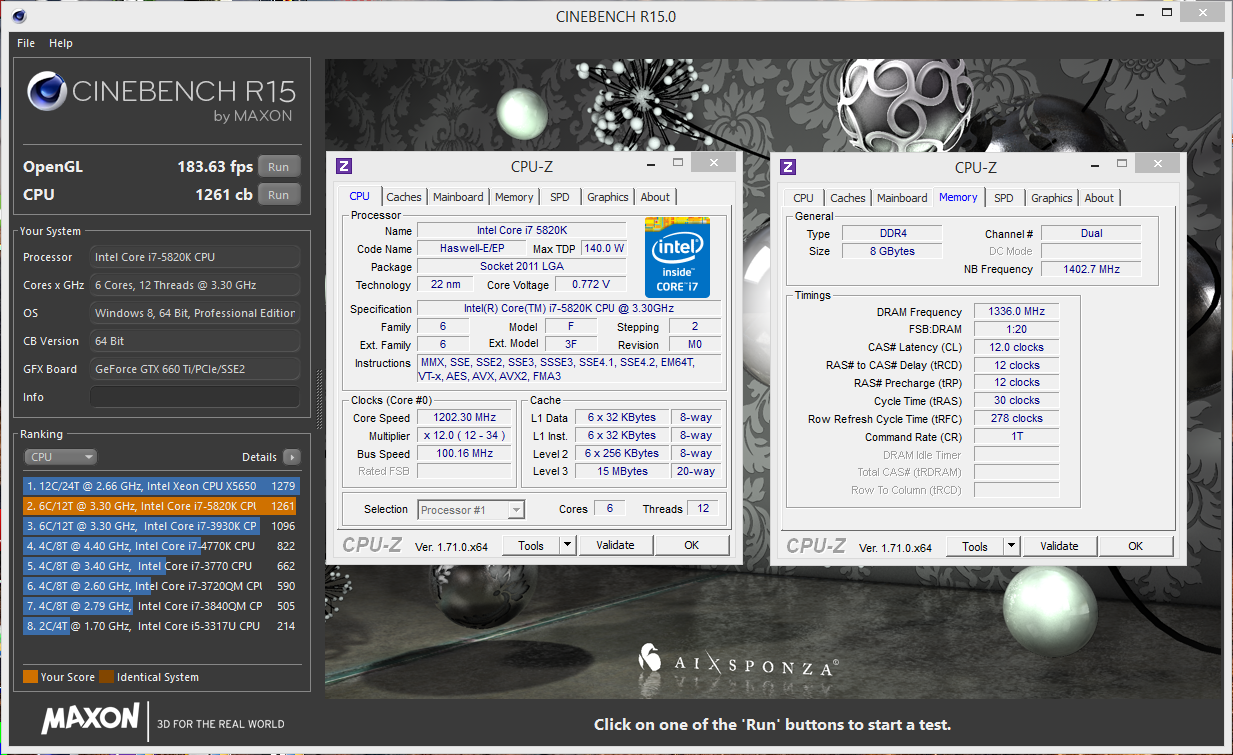This screenshot has height=755, width=1233.
Task: Click Tools button in CPU-Z processor window
Action: click(x=531, y=545)
